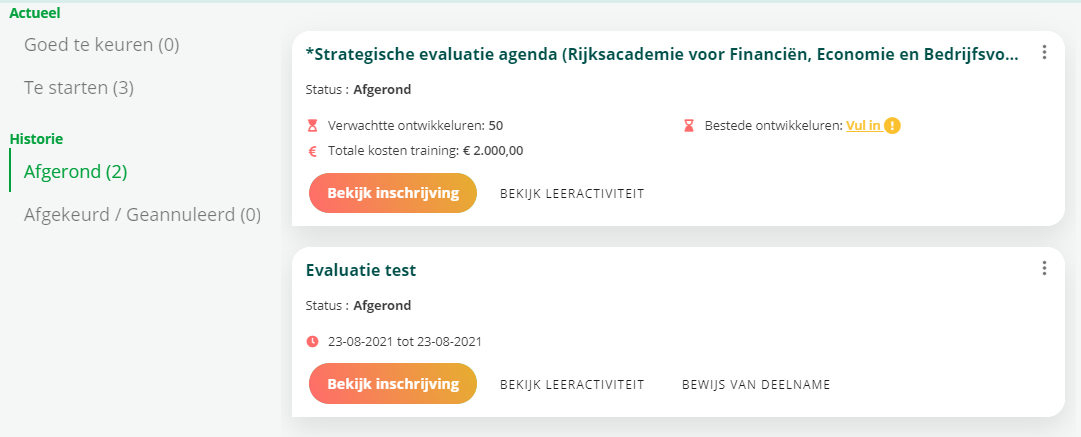Open Bekijk leeractiviteit for Strategische evaluatie agenda
This screenshot has height=437, width=1081.
click(x=572, y=194)
